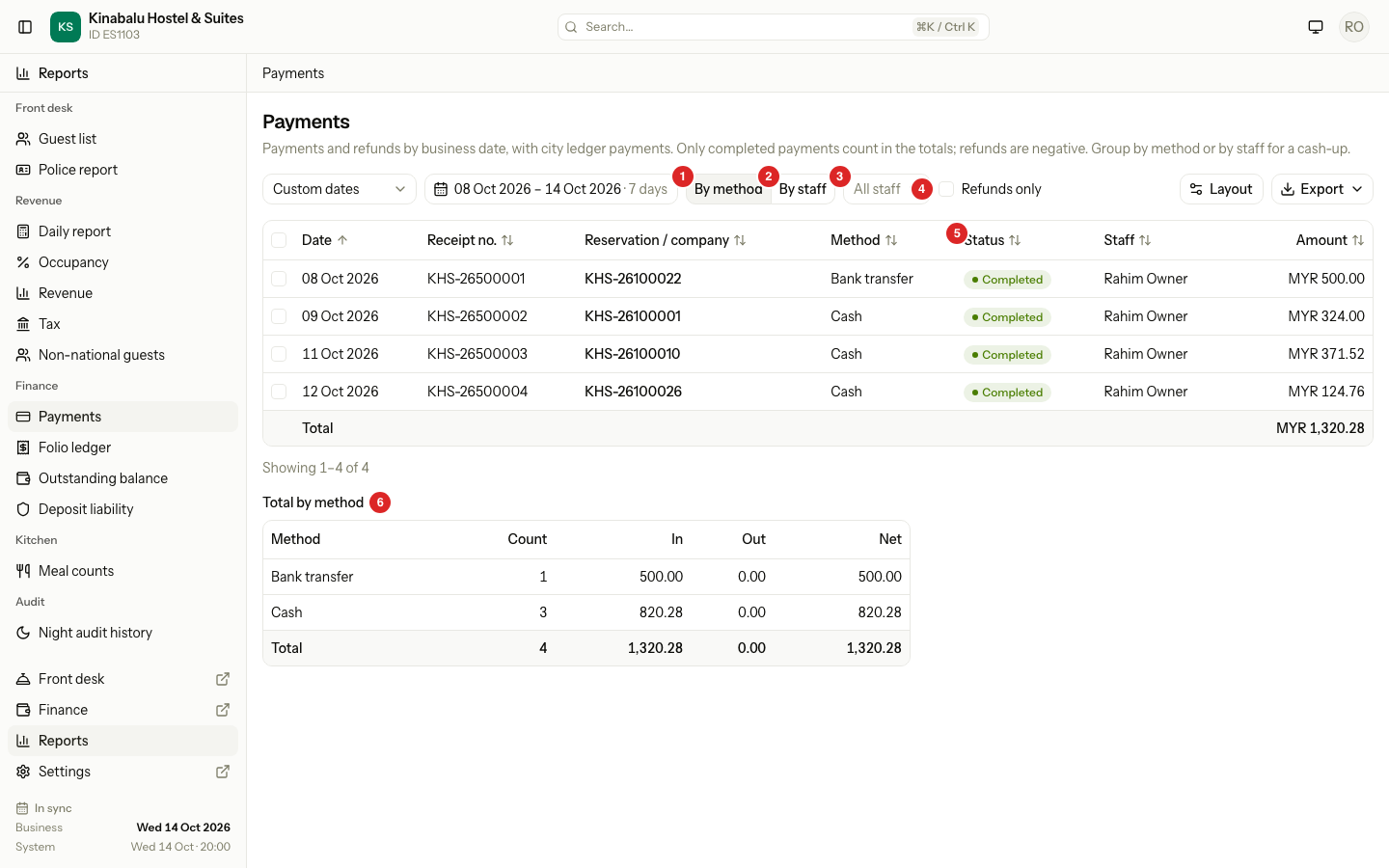Open the Custom dates dropdown
Viewport: 1389px width, 868px height.
coord(340,189)
